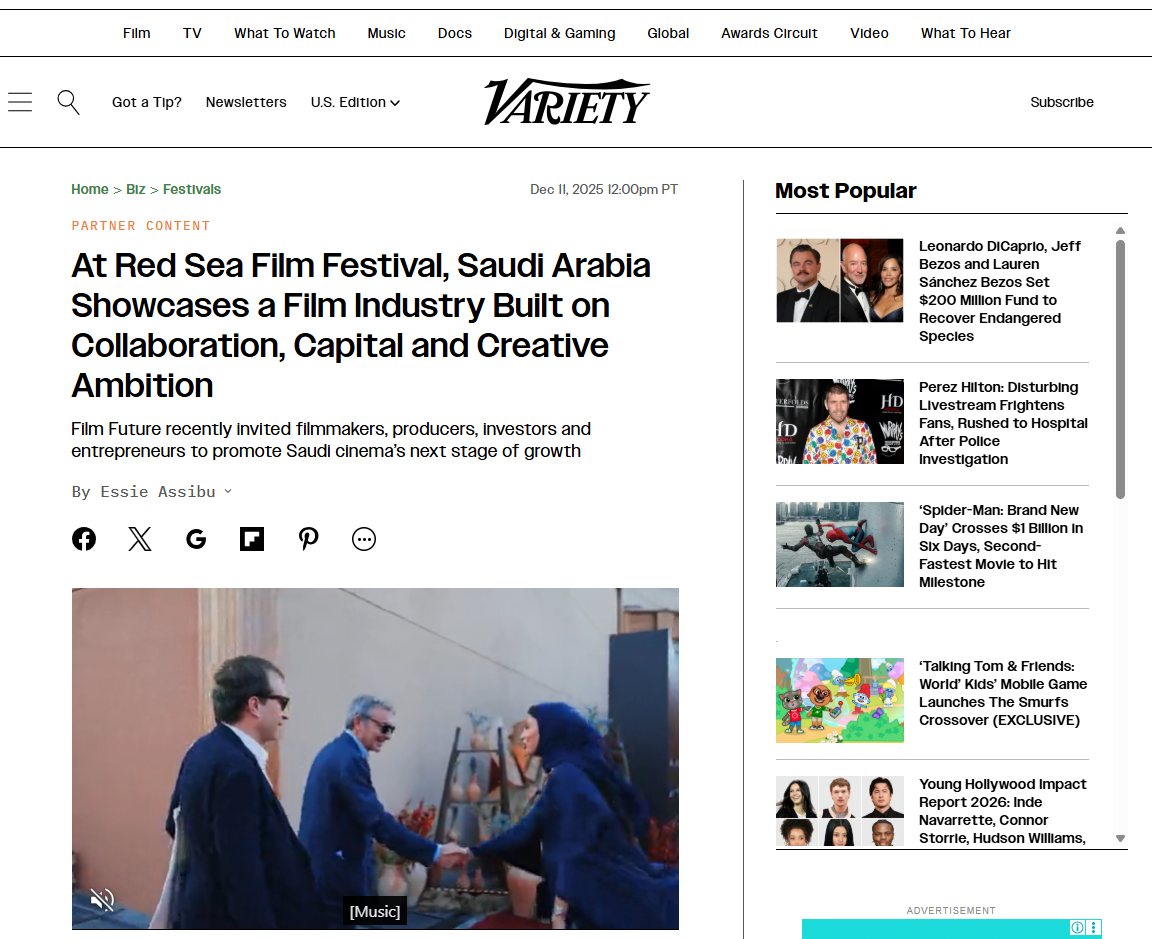1152x939 pixels.
Task: Open the hamburger menu icon
Action: pyautogui.click(x=20, y=102)
